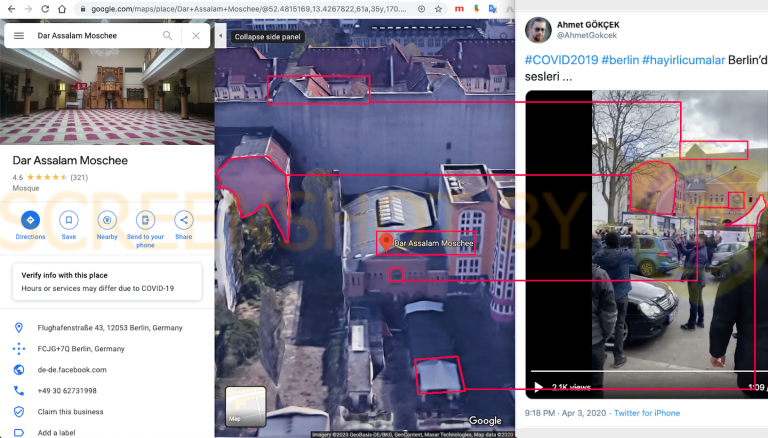The image size is (768, 438).
Task: Click the name 'Ahmet GÖKÇEK'
Action: (588, 25)
